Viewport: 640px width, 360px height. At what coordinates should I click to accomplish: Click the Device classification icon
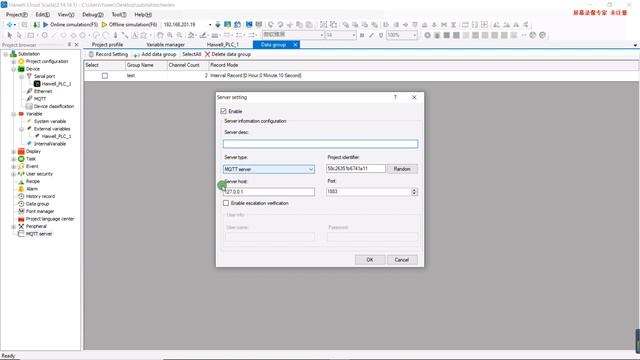pos(29,106)
